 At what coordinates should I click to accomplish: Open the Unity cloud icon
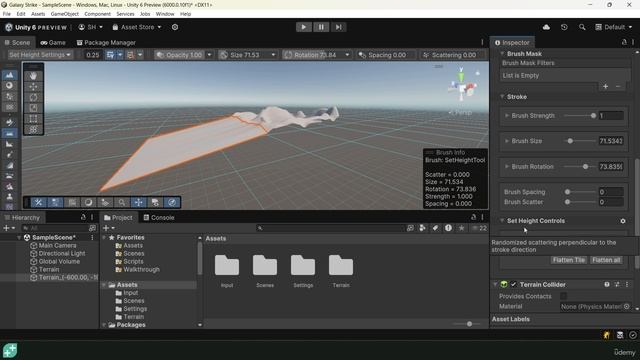pos(546,27)
